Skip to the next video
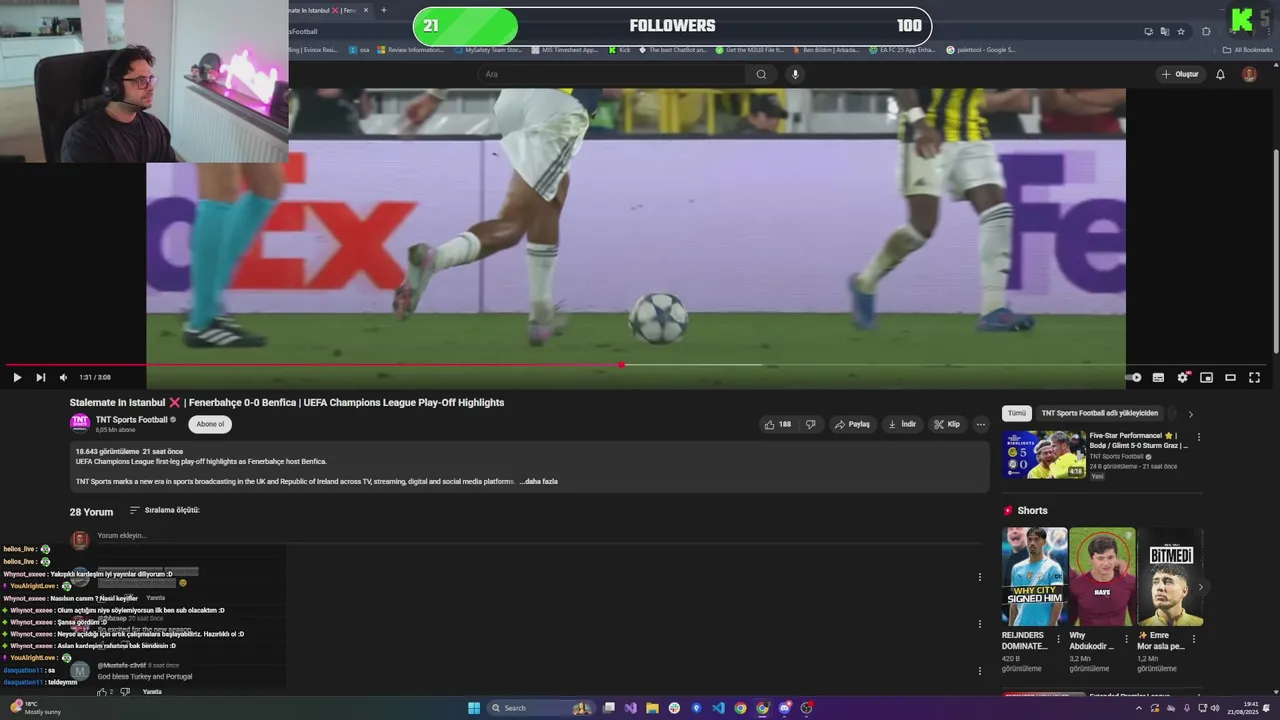 coord(40,378)
